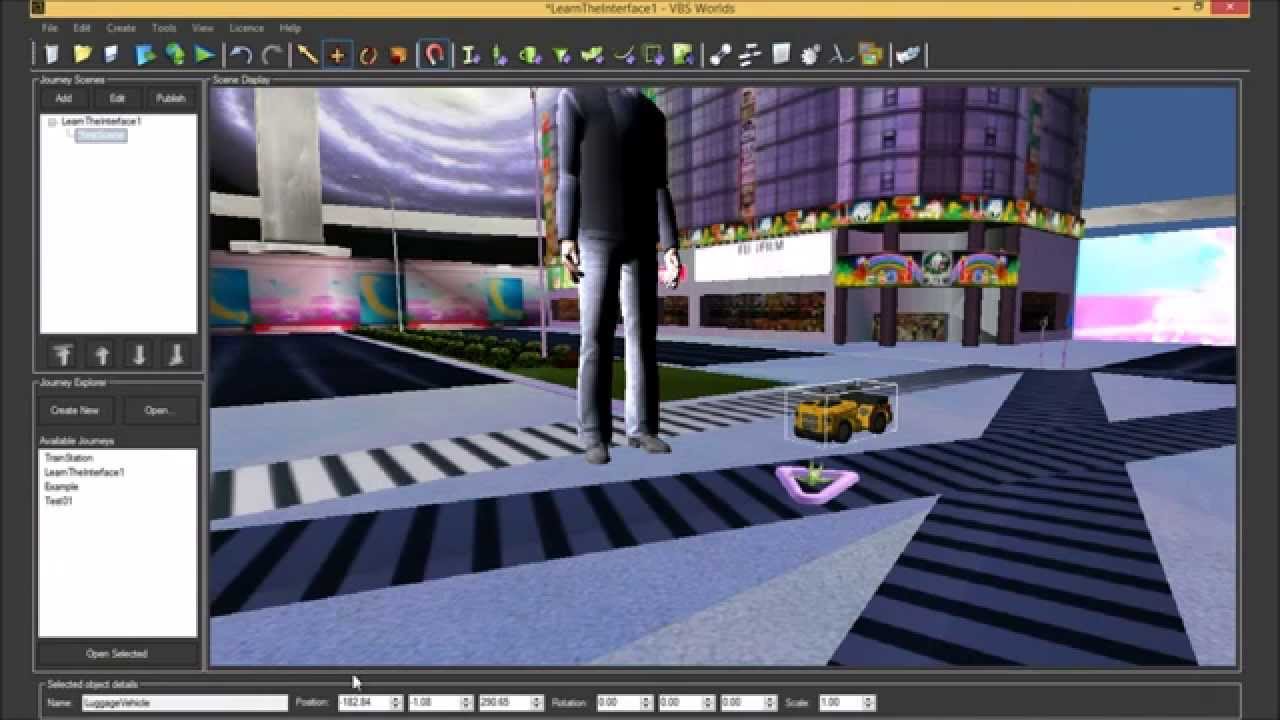Click the New document toolbar icon
Viewport: 1280px width, 720px height.
53,54
